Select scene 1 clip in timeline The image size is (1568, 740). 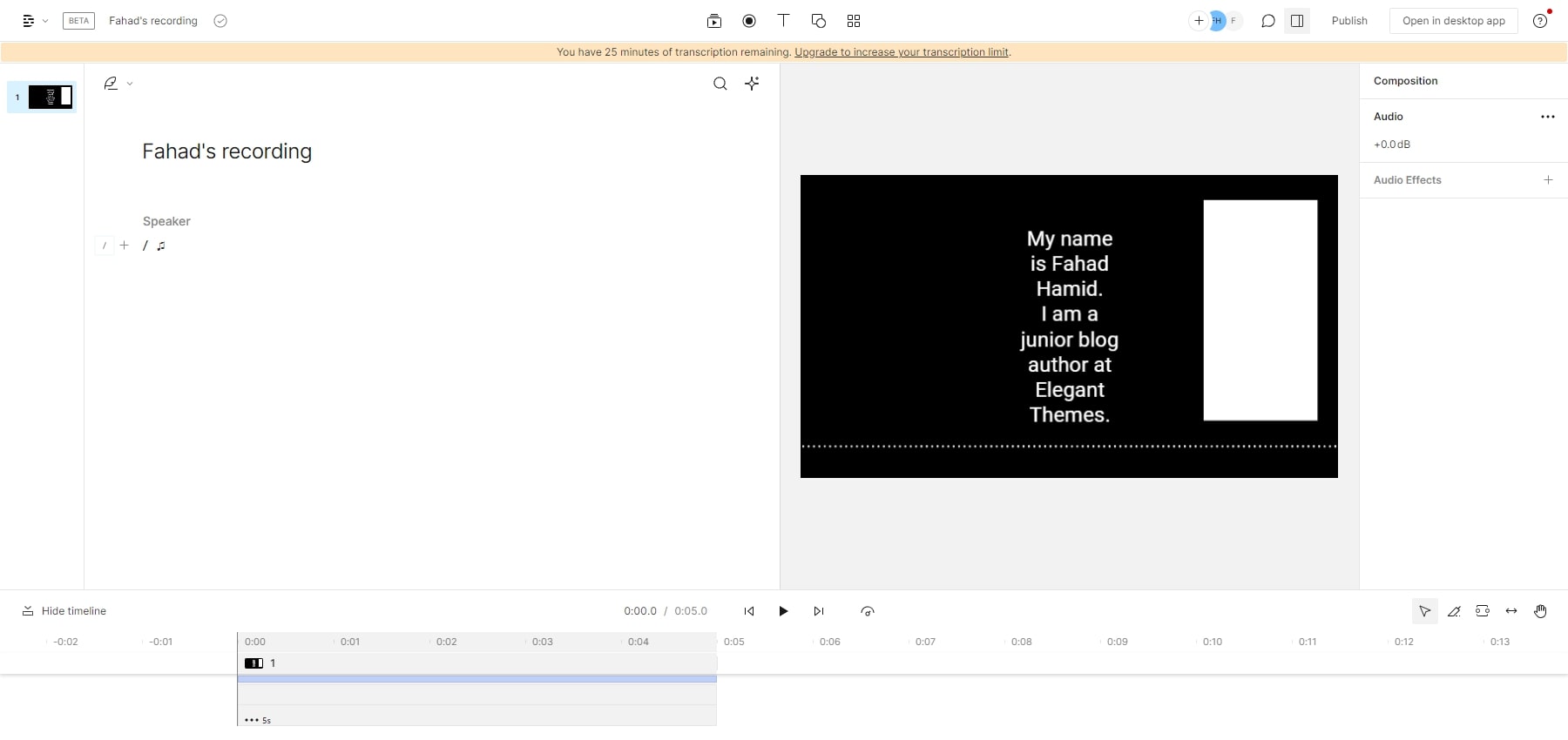tap(476, 663)
